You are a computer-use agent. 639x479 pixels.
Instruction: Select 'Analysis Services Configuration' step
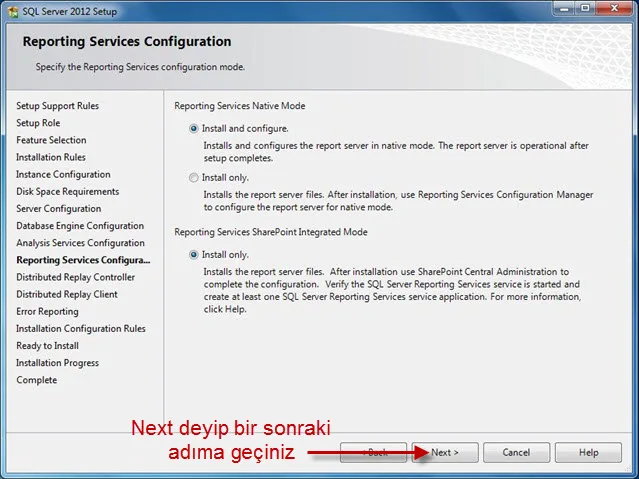click(80, 243)
